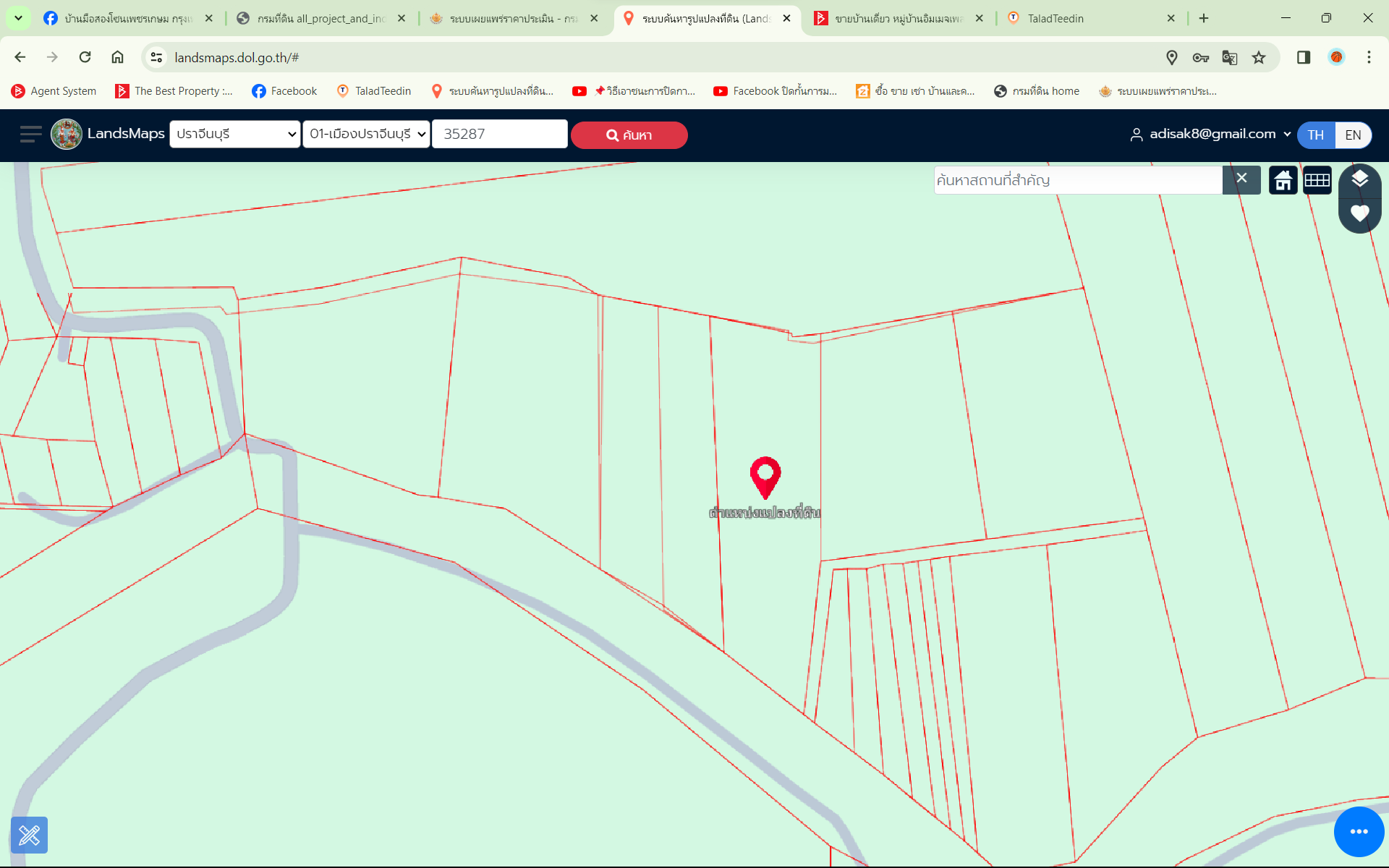Open Facebook bookmark

click(284, 91)
